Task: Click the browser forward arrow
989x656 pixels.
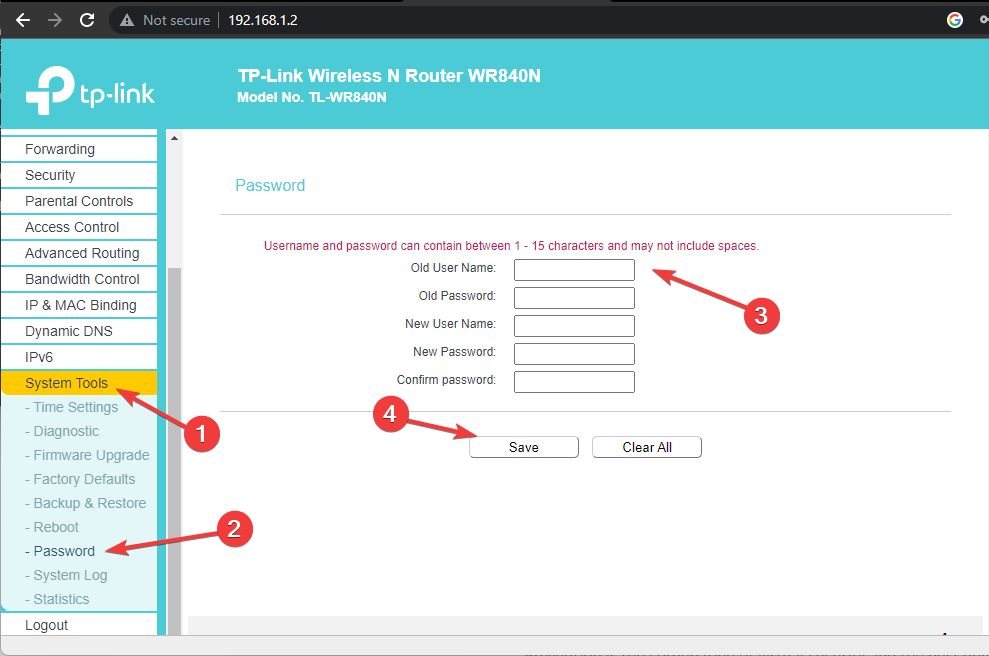Action: click(x=55, y=20)
